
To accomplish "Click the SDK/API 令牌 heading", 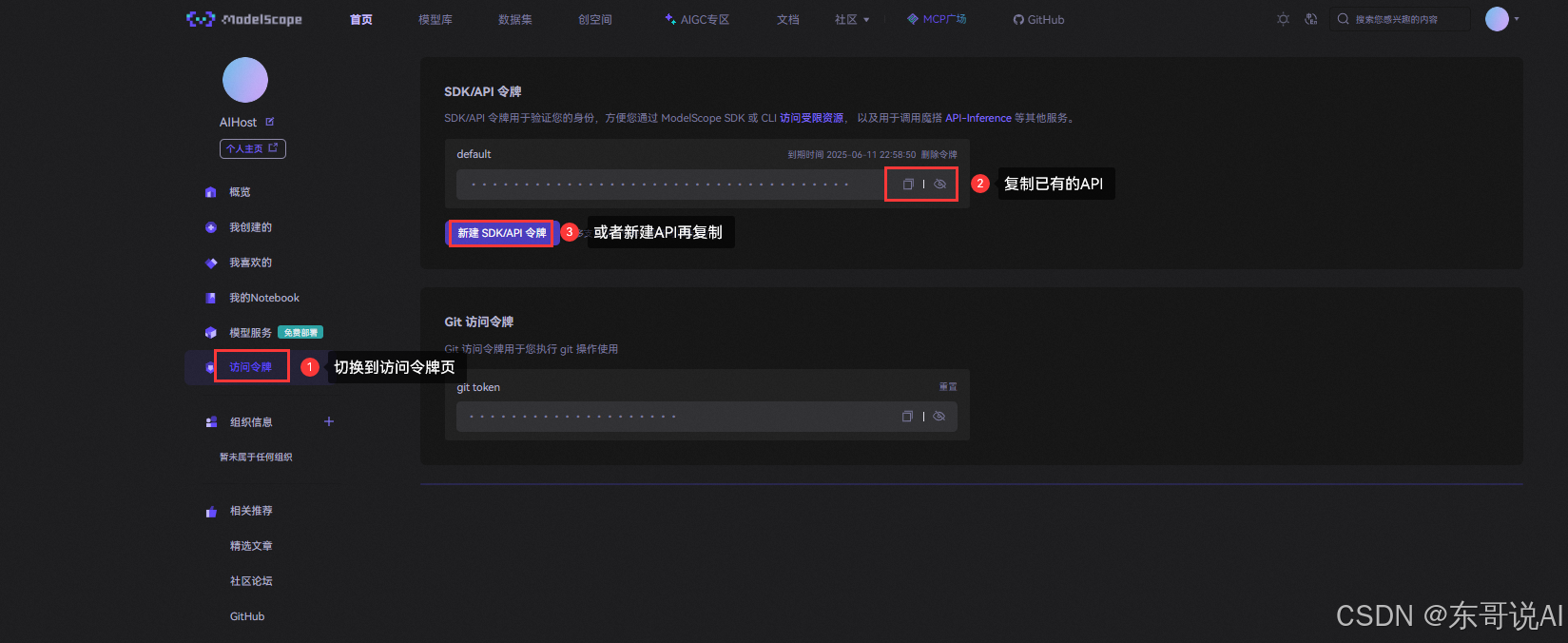I will pyautogui.click(x=483, y=91).
